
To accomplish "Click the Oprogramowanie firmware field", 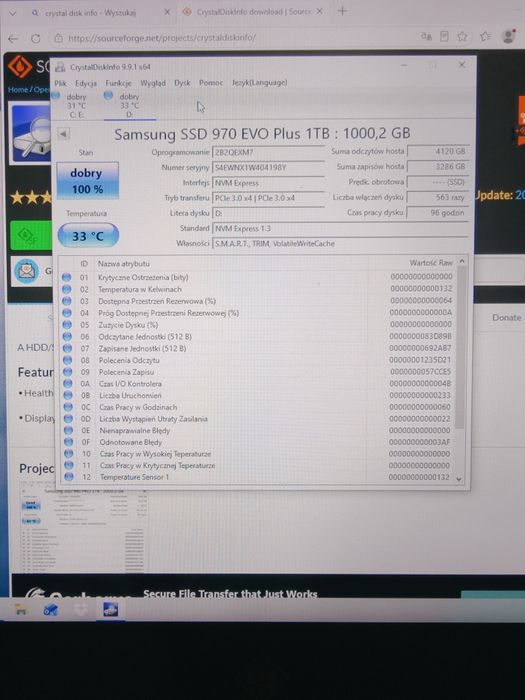I will coord(268,152).
